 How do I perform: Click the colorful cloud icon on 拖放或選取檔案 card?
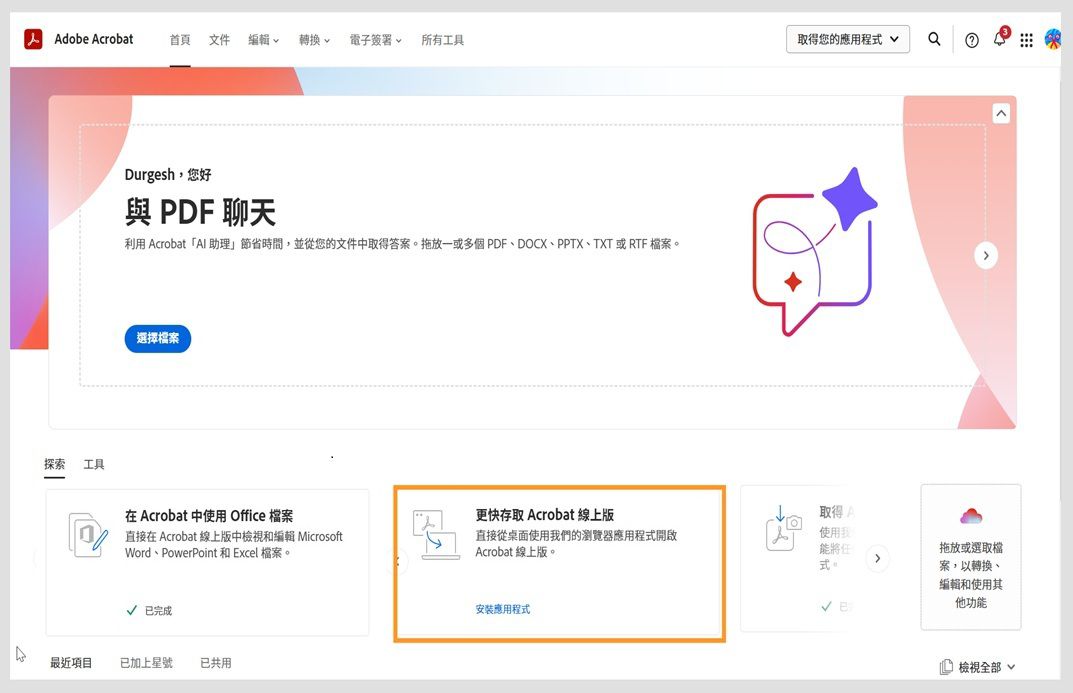tap(970, 516)
